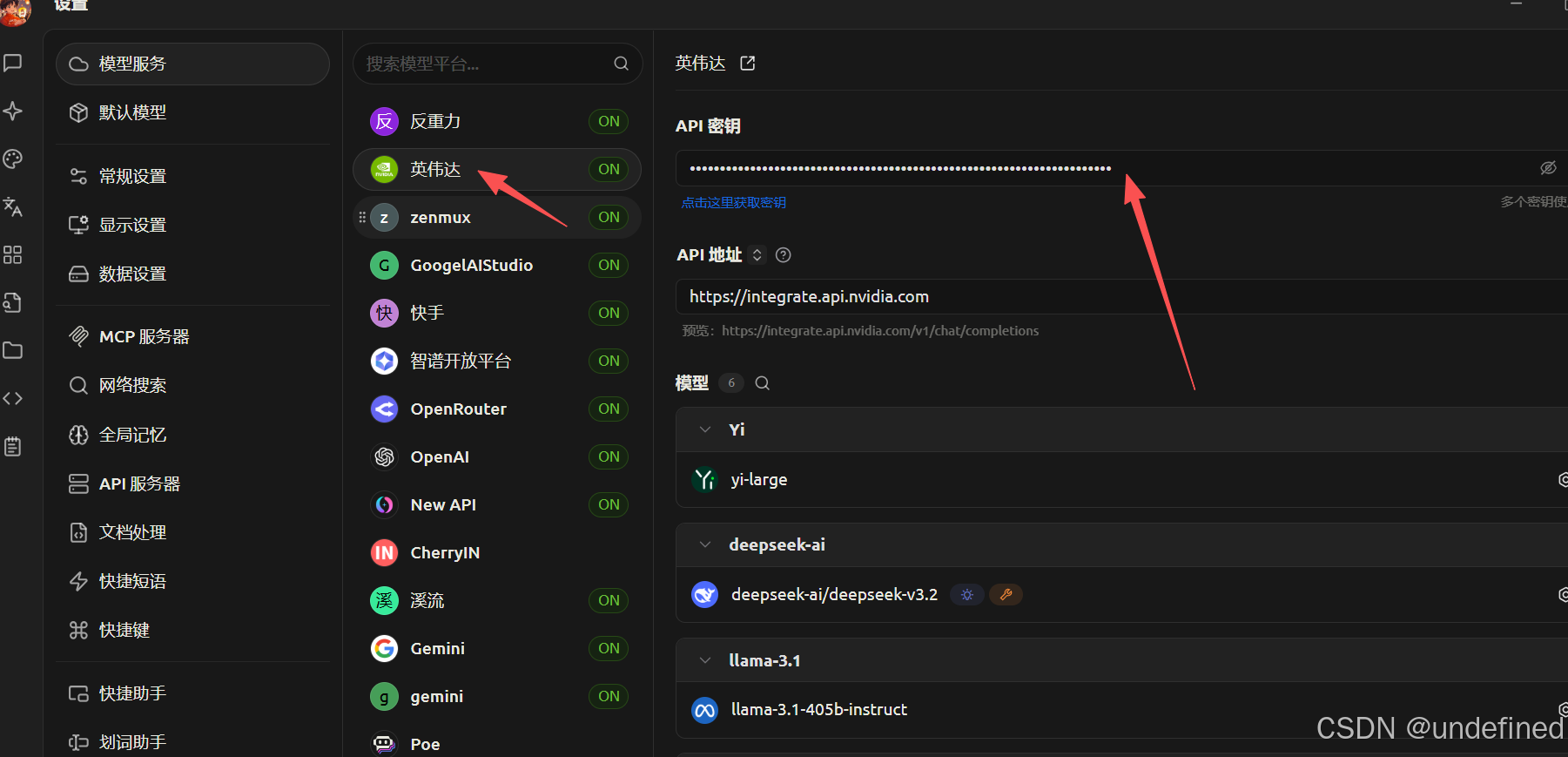Toggle the ON badge for 快手

click(x=609, y=313)
